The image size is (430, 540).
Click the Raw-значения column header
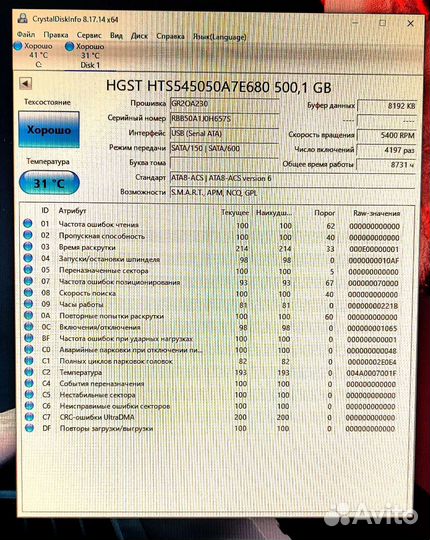(x=377, y=214)
